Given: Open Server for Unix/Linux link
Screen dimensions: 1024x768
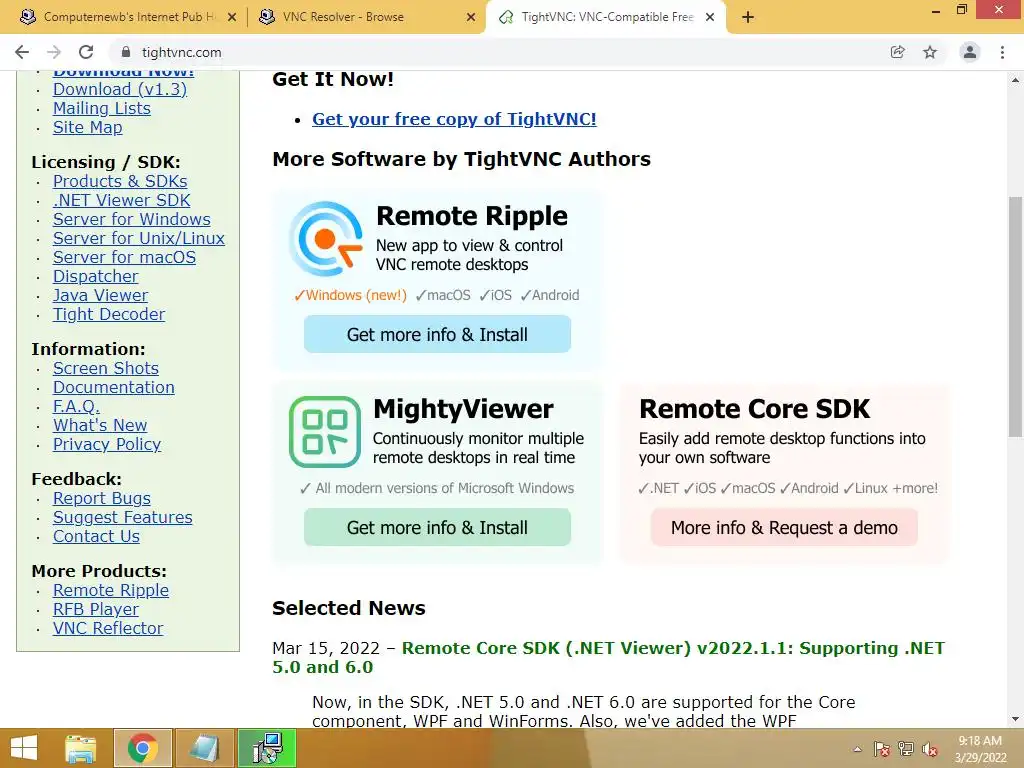Looking at the screenshot, I should pos(139,238).
